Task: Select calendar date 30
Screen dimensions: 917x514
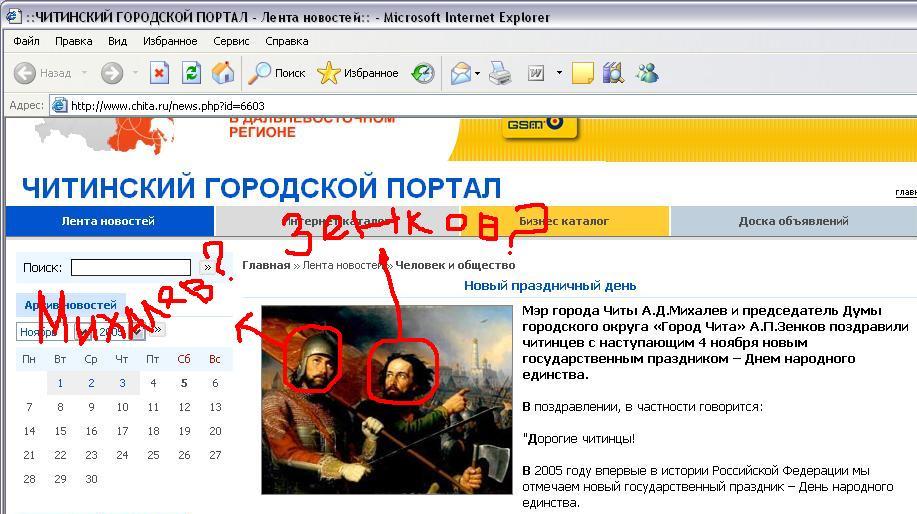Action: [91, 479]
